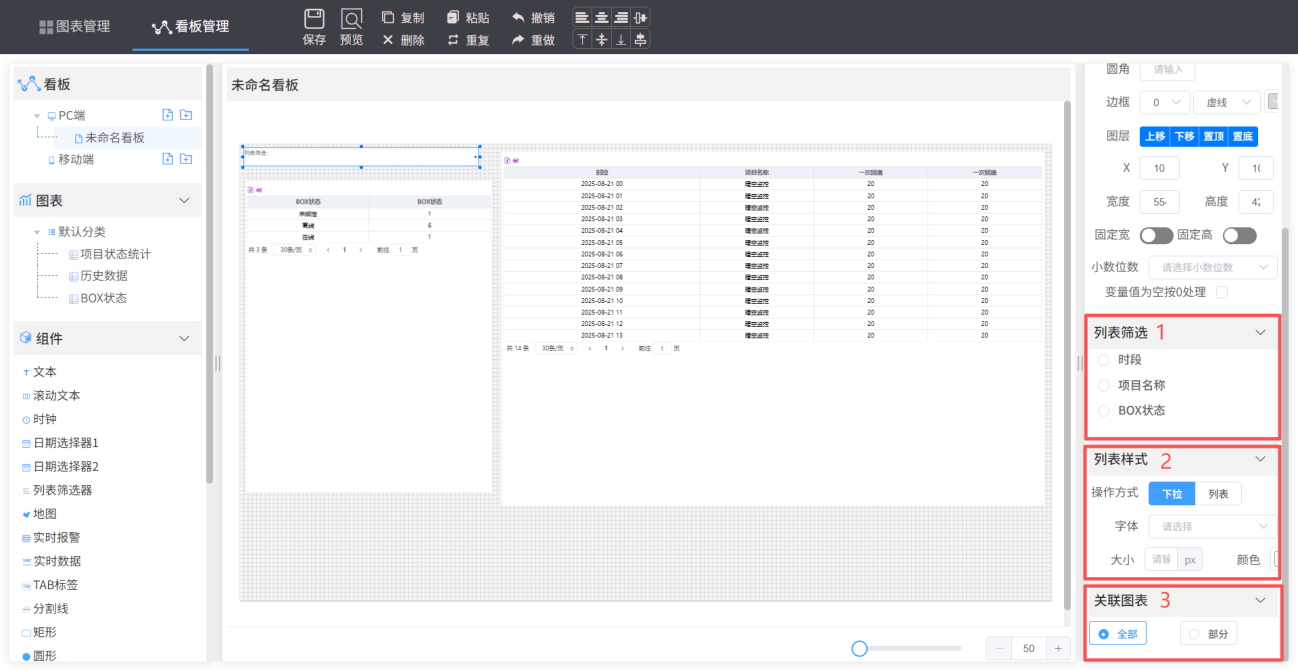1298x669 pixels.
Task: Switch to the 看板管理 tab
Action: pyautogui.click(x=190, y=27)
